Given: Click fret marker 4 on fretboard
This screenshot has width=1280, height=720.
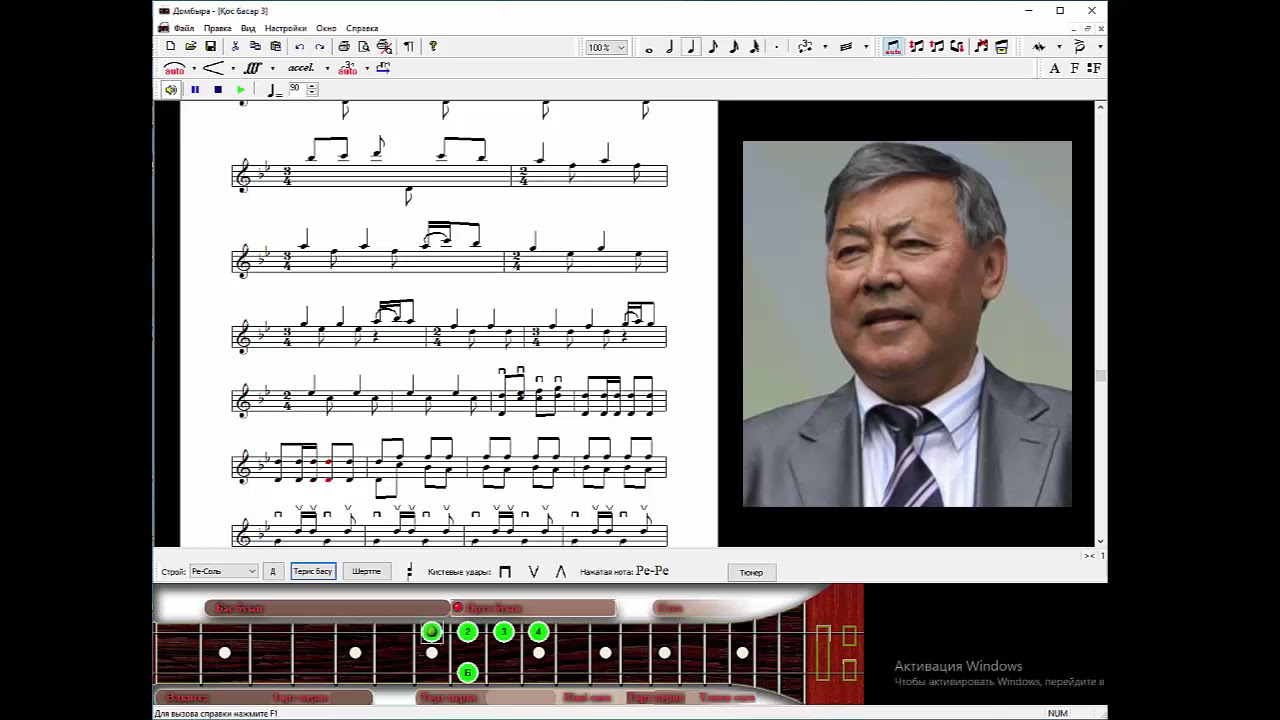Looking at the screenshot, I should point(539,632).
